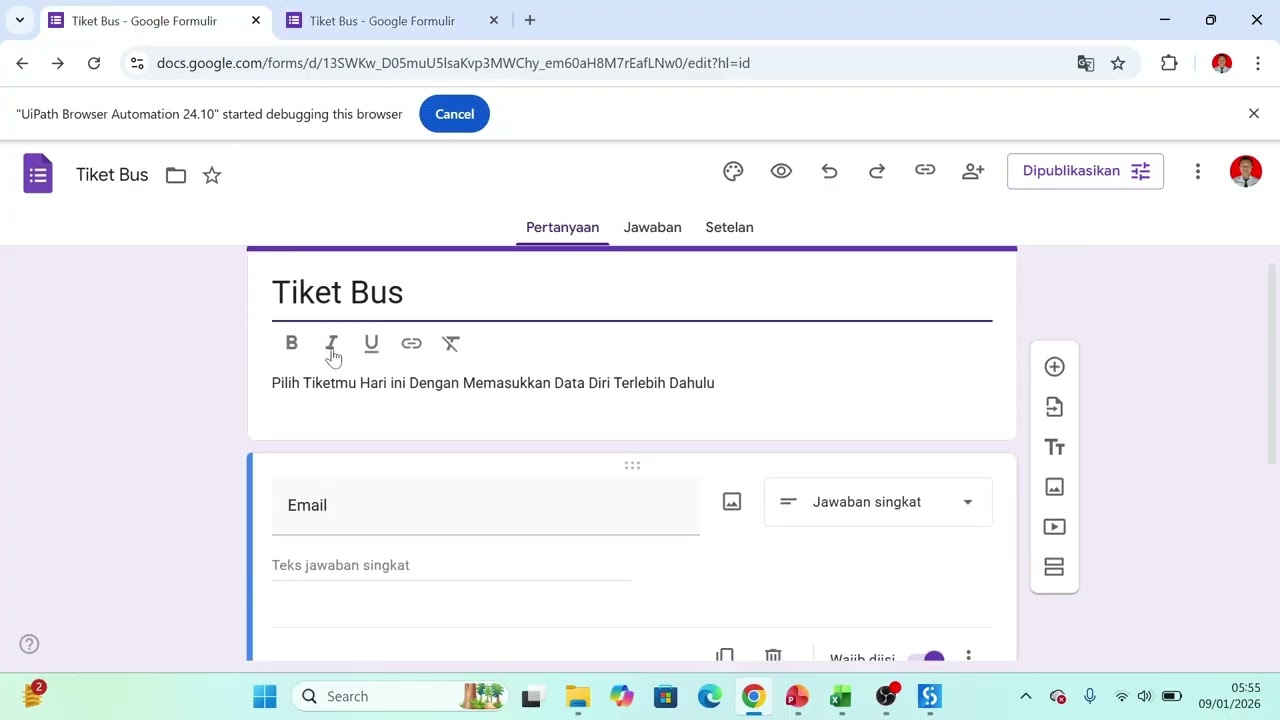Duplicate the Email question
1280x720 pixels.
point(725,656)
